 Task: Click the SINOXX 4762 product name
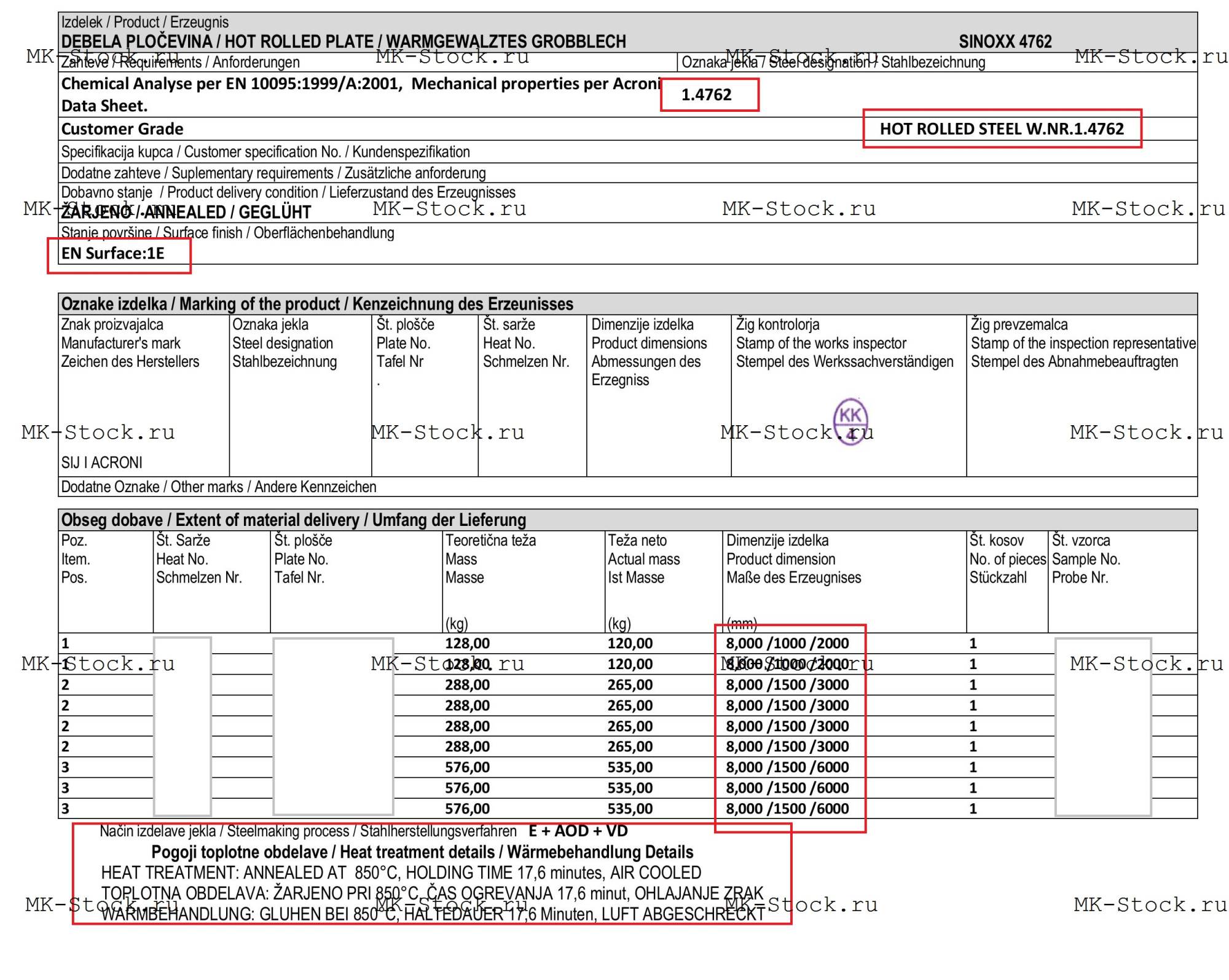click(x=1005, y=42)
